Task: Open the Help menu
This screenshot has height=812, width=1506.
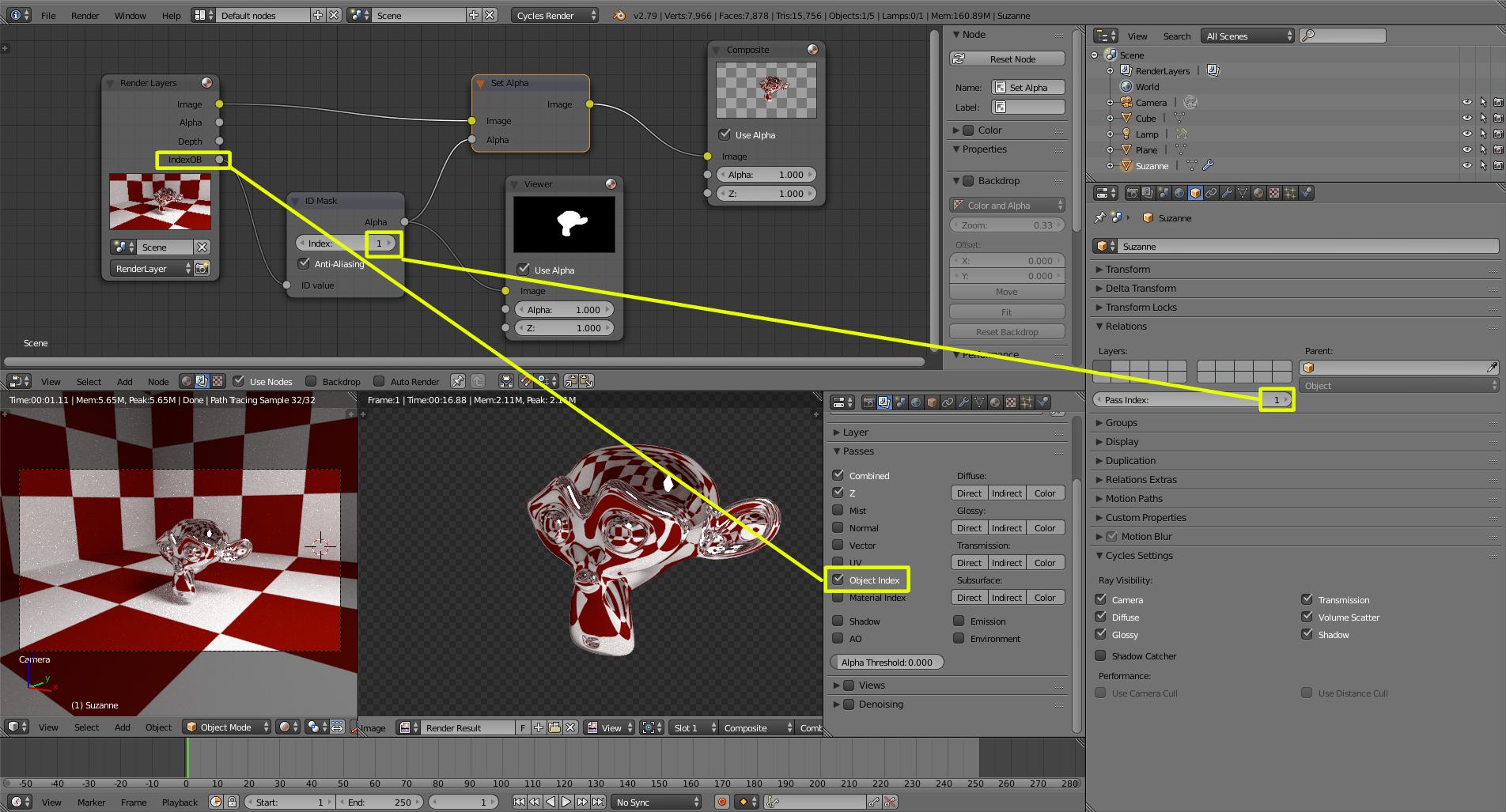Action: (x=172, y=15)
